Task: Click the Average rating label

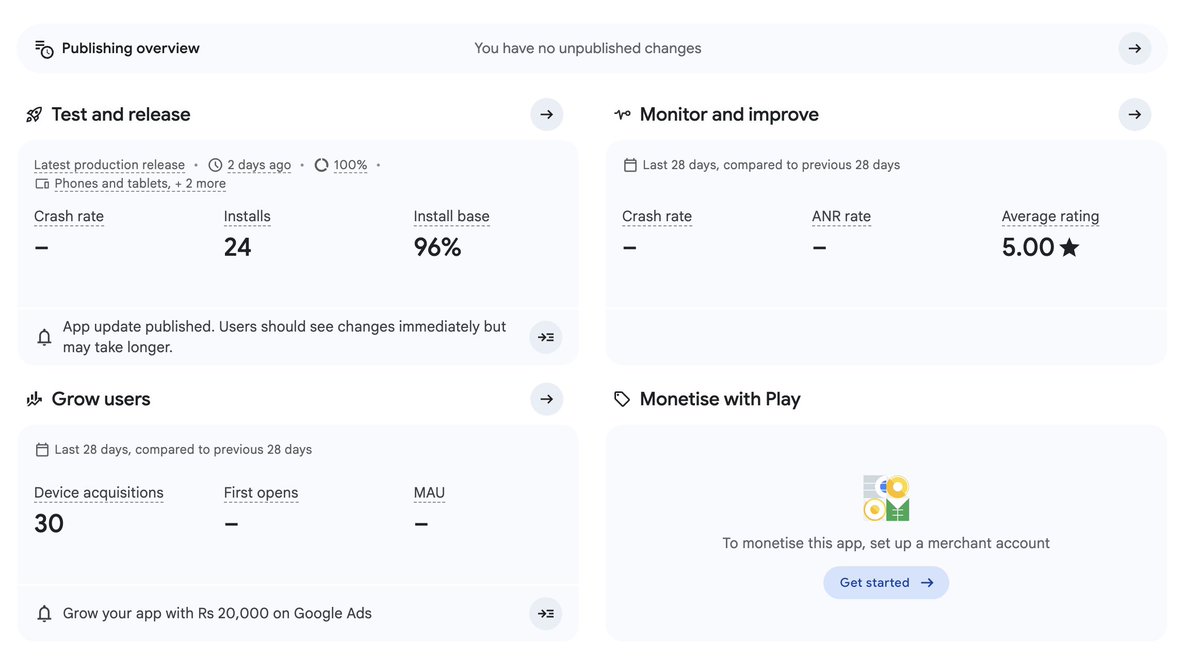Action: pyautogui.click(x=1050, y=216)
